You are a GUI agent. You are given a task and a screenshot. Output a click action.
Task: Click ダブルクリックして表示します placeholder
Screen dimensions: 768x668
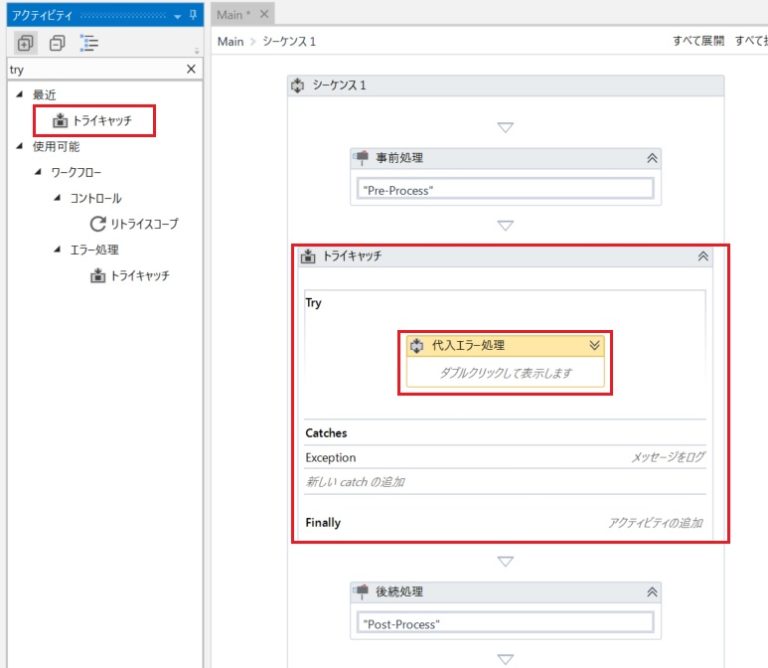point(505,373)
